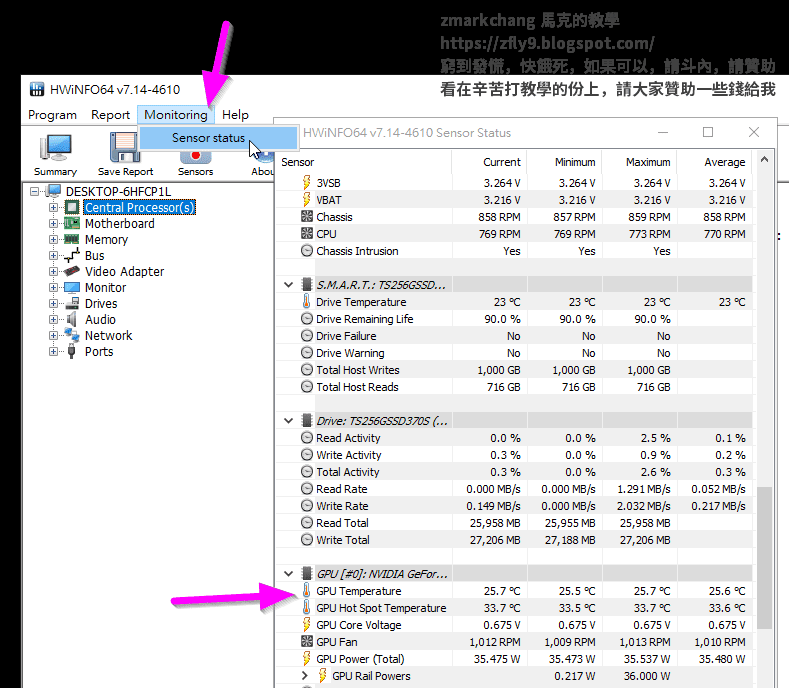Sort by the Minimum column header
The width and height of the screenshot is (789, 688).
(x=565, y=162)
